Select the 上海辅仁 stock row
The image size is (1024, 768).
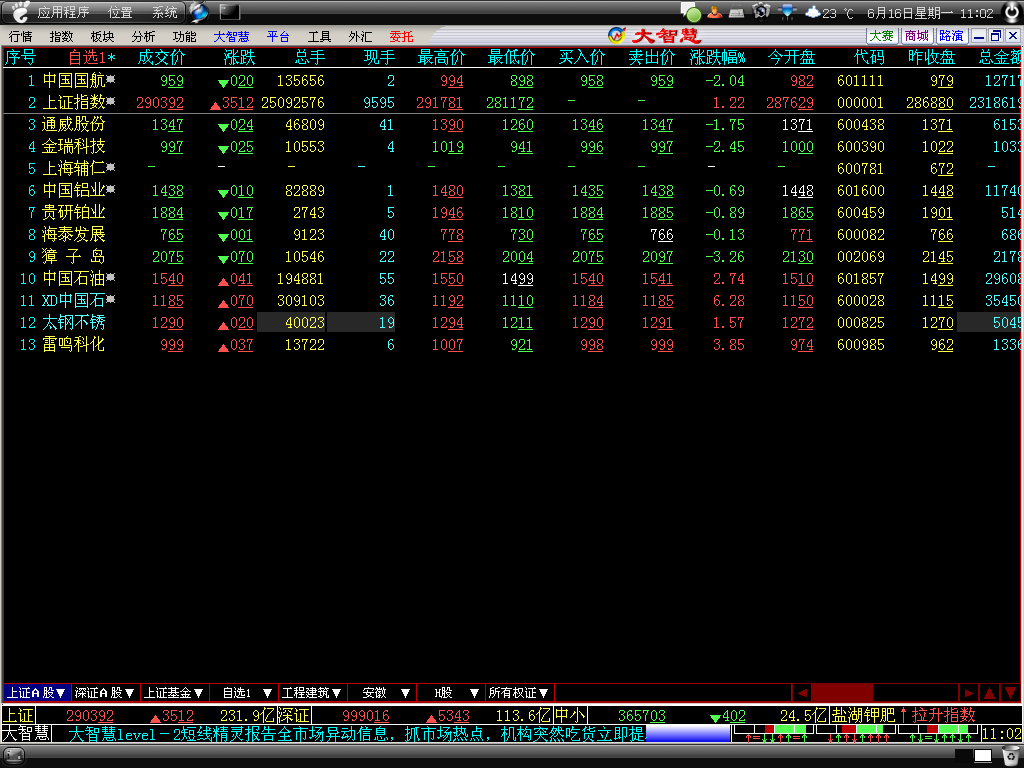512,168
